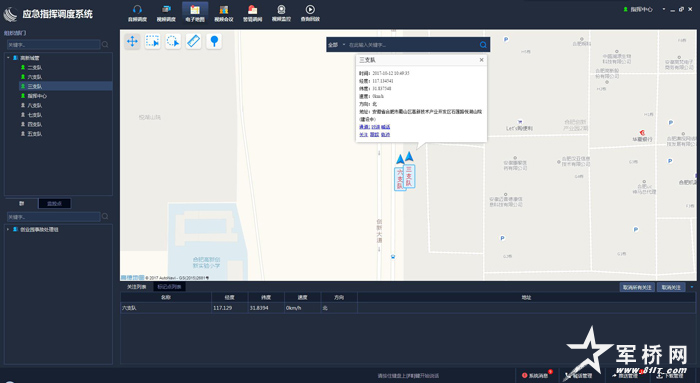This screenshot has height=383, width=700.
Task: Select 指挥中心 in the department tree
Action: pos(37,96)
